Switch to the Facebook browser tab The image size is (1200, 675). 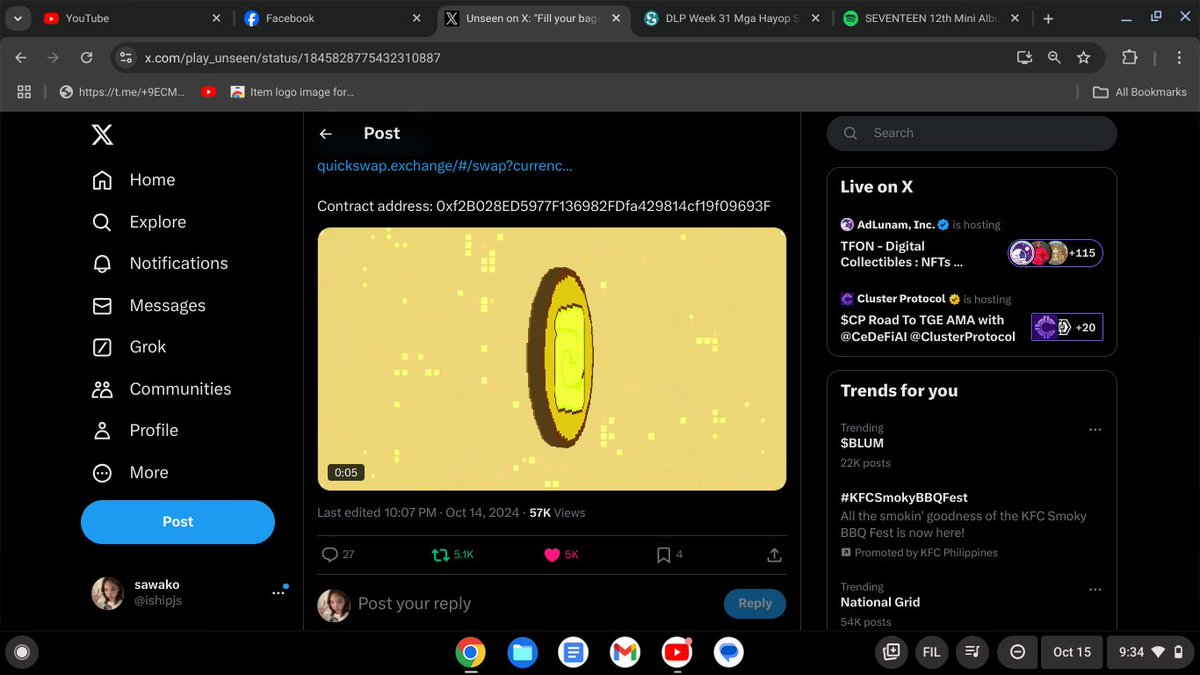[x=331, y=19]
